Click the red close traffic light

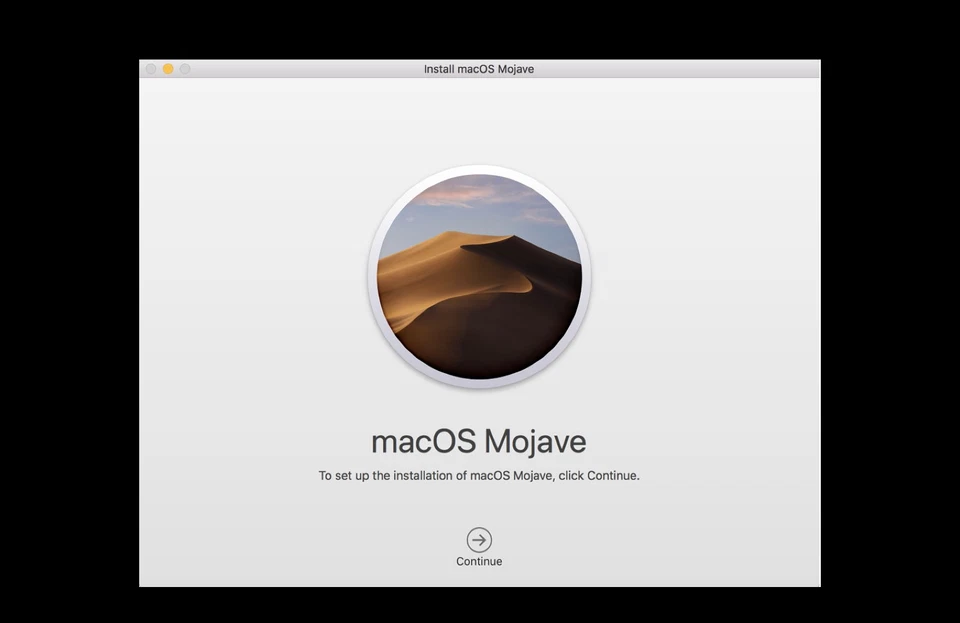(150, 69)
